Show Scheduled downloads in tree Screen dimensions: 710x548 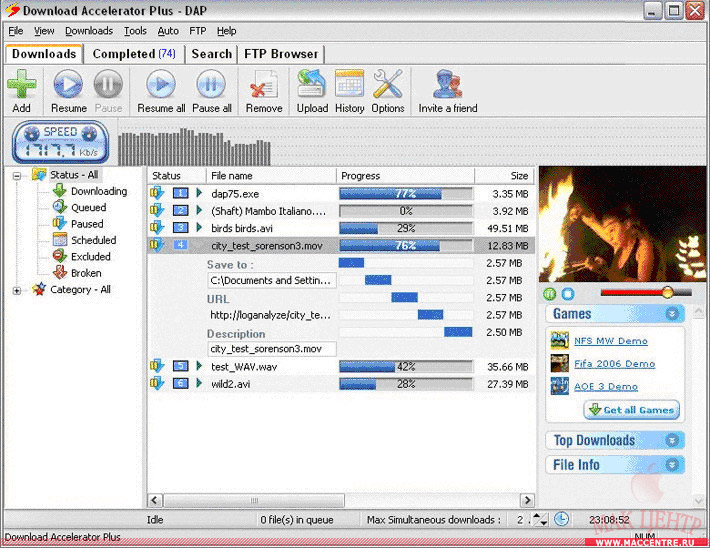point(93,240)
